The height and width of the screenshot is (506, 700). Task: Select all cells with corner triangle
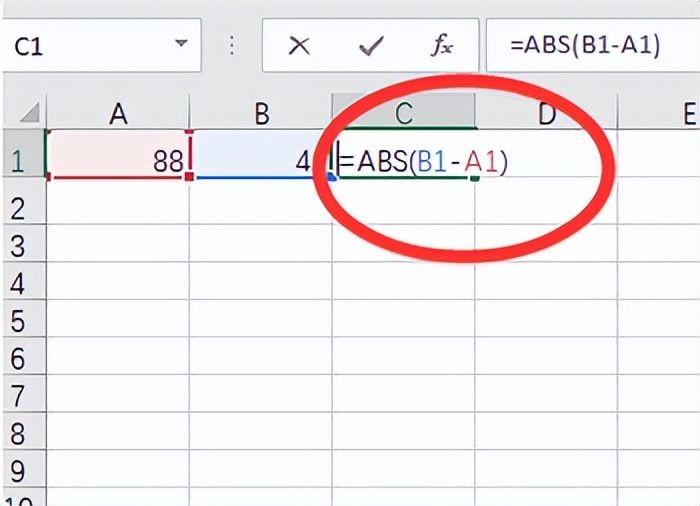(29, 113)
